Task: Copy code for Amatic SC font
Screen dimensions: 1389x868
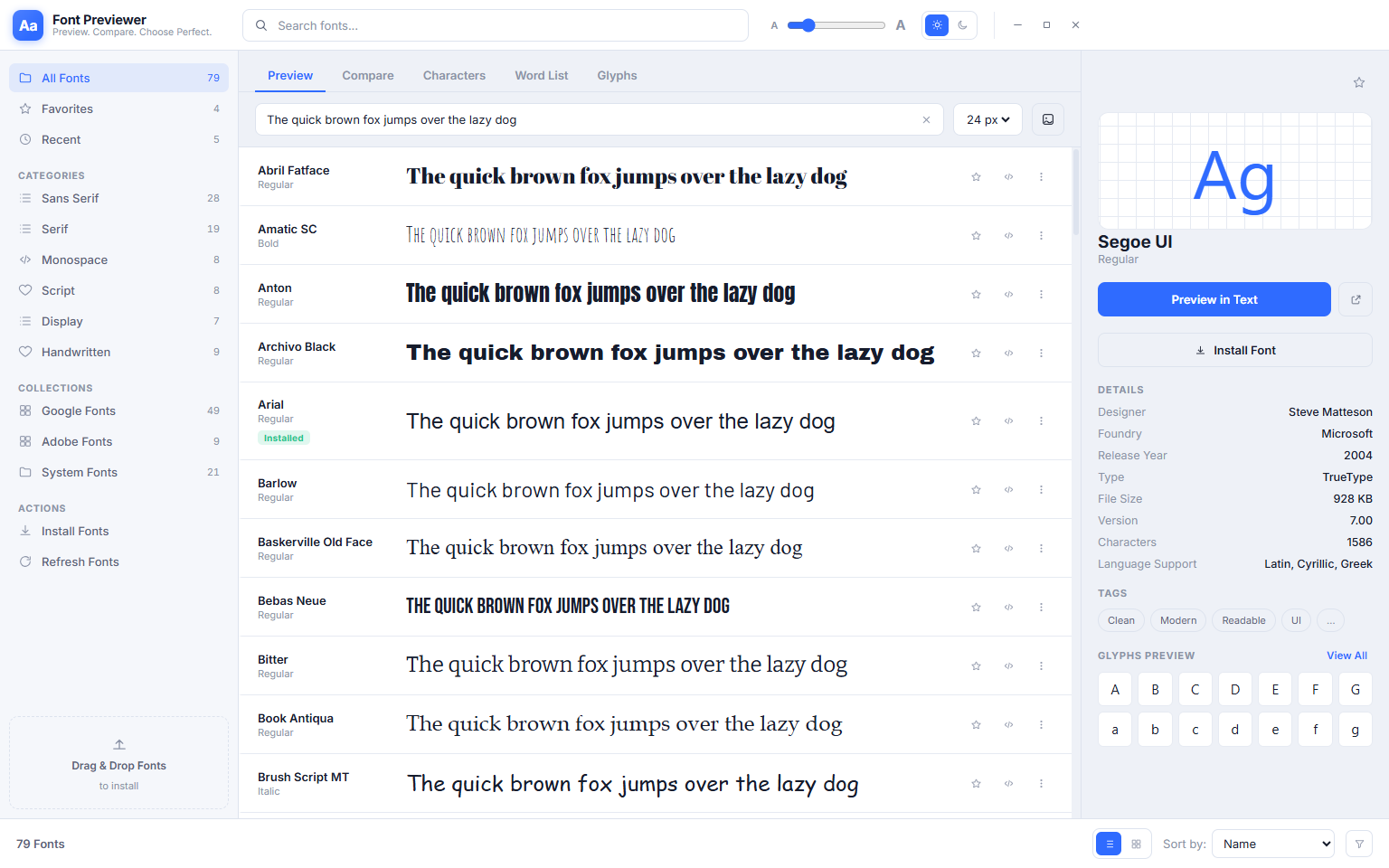Action: click(1008, 236)
